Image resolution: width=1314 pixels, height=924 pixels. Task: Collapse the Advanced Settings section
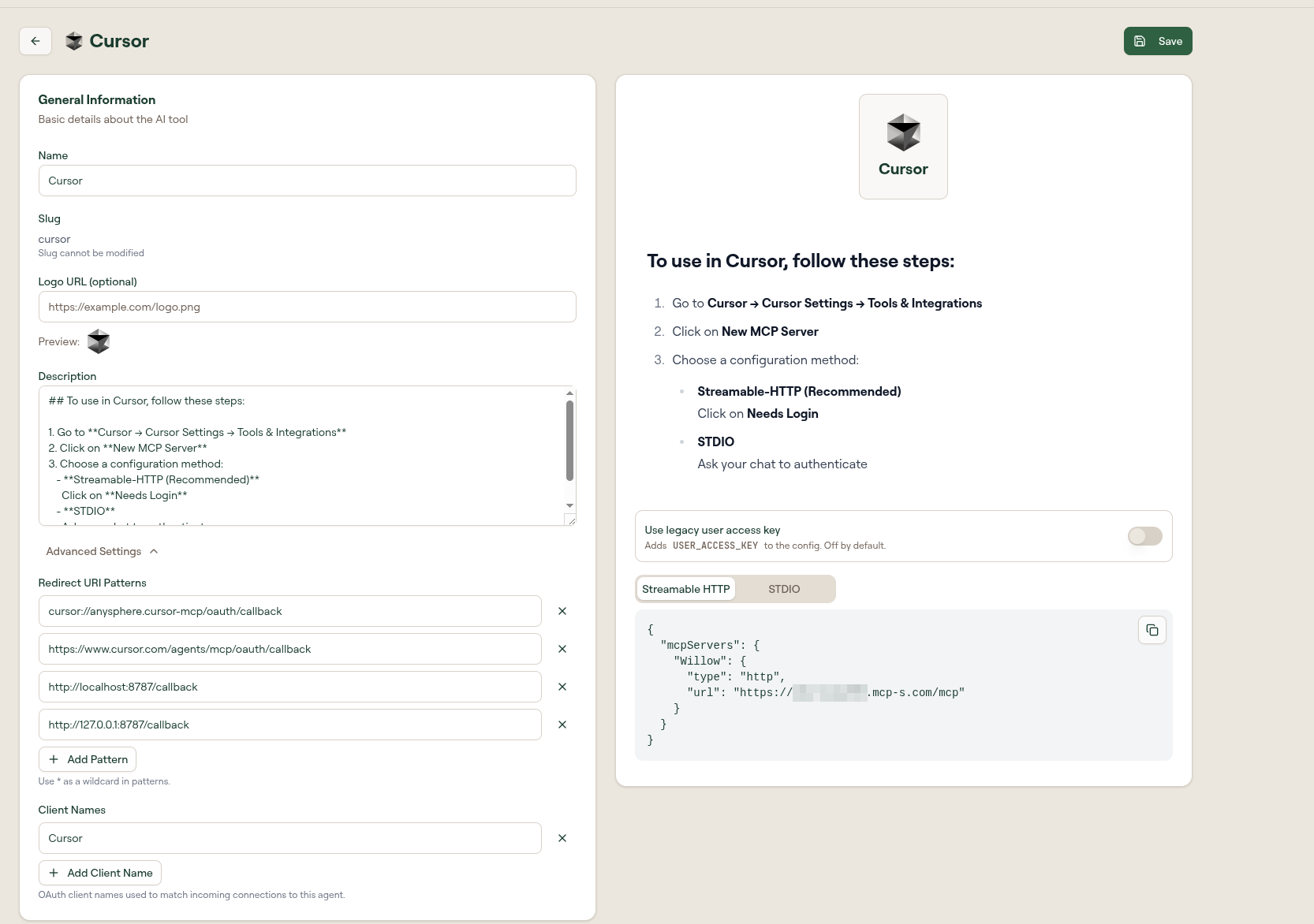pos(102,551)
